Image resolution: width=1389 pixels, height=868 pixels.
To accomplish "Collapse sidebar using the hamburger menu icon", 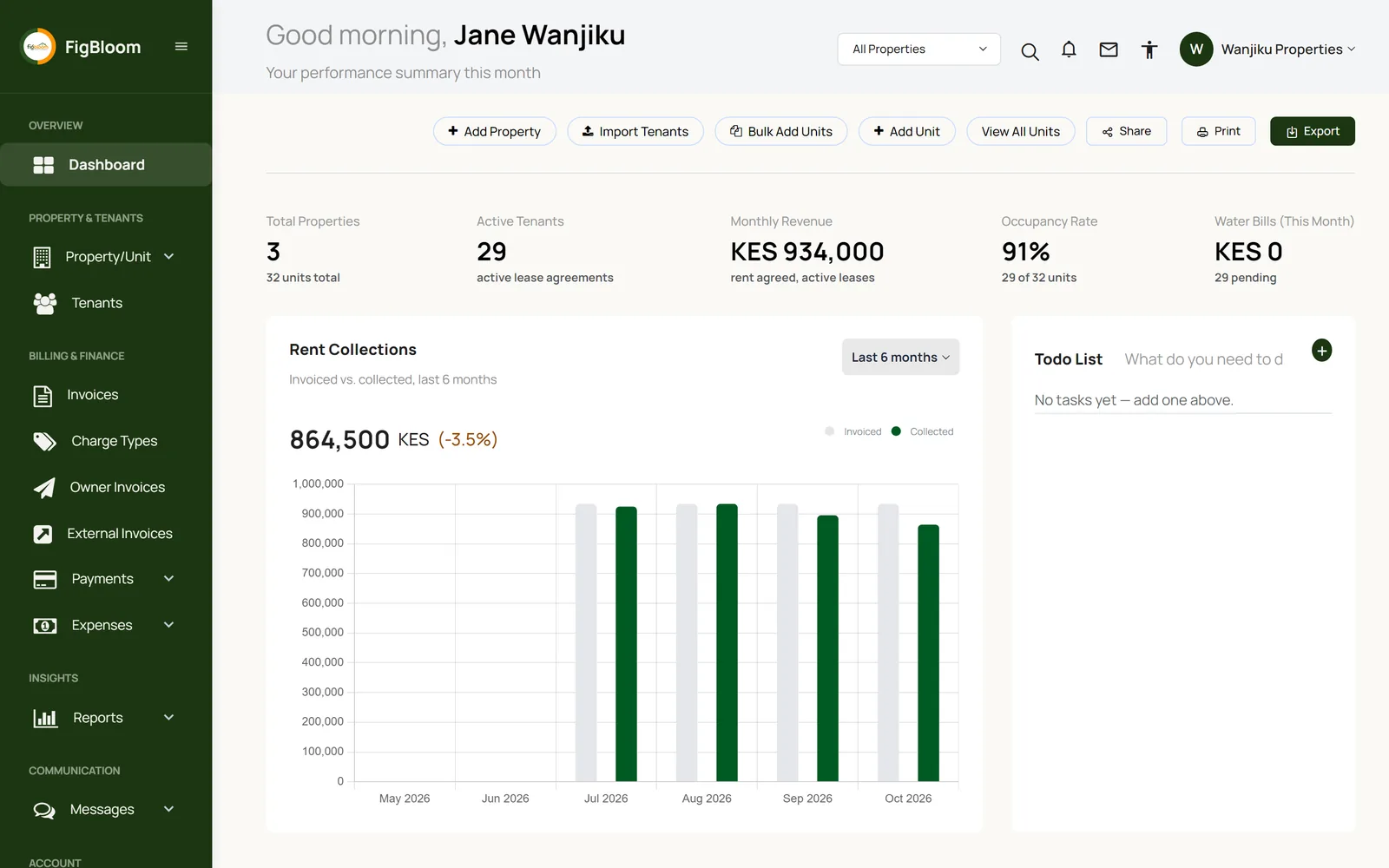I will [181, 47].
